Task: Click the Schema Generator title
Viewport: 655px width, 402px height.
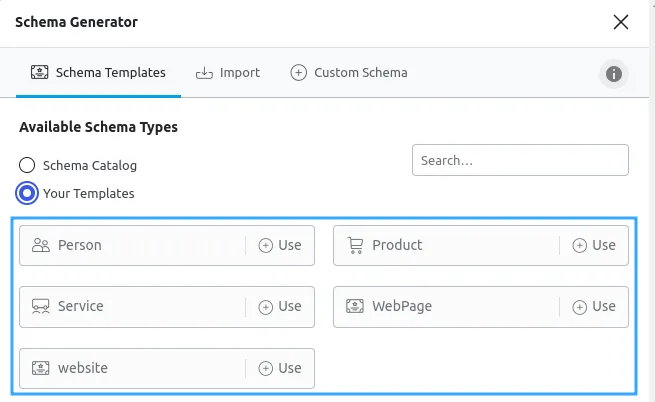Action: point(76,22)
